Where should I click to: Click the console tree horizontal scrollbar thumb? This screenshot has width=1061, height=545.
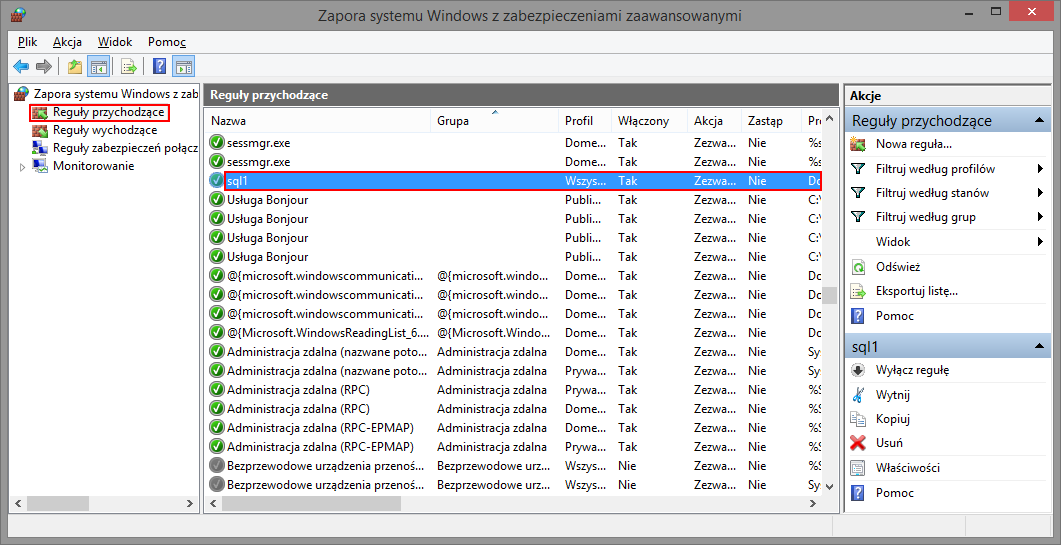click(x=58, y=504)
